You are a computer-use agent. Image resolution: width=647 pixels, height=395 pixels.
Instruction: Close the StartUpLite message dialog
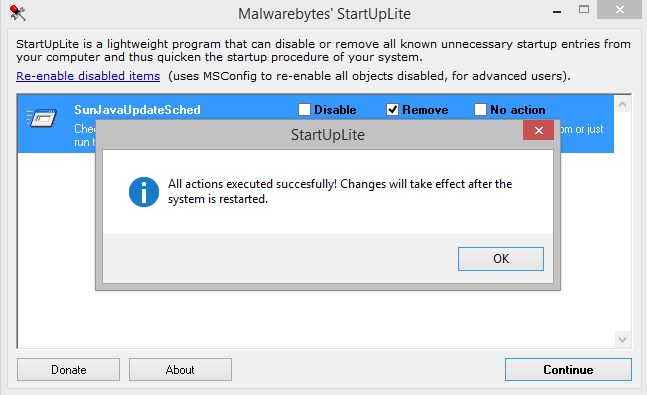(538, 130)
